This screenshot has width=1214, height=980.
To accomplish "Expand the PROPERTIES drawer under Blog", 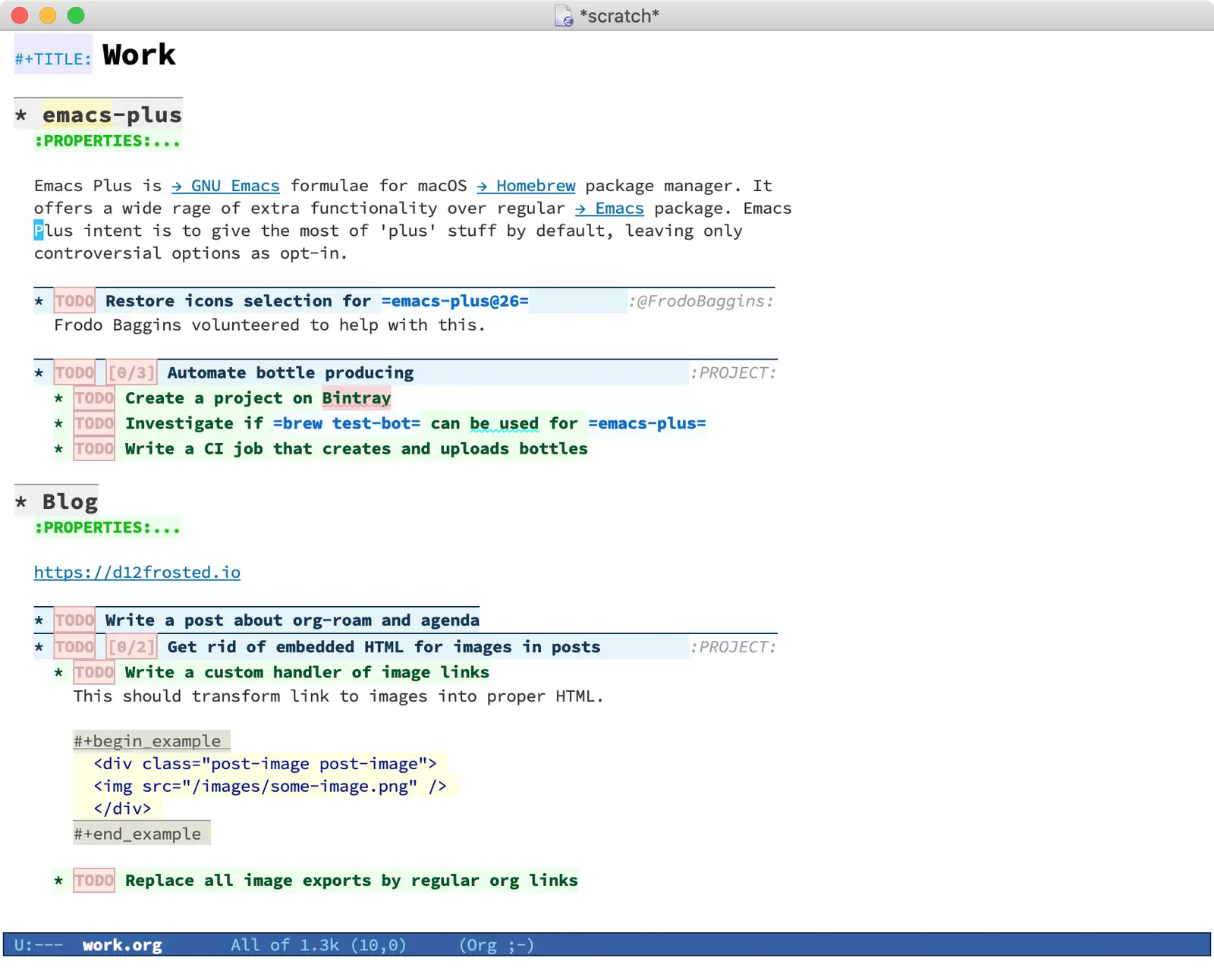I will point(107,528).
